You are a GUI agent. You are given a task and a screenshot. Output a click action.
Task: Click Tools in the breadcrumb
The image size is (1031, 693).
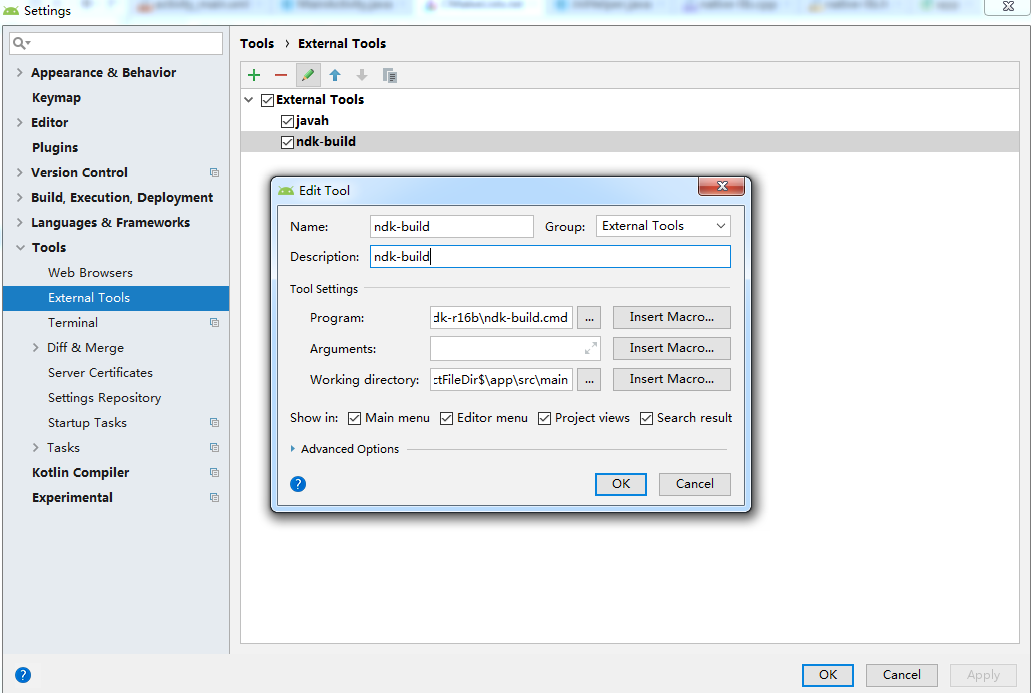(x=256, y=43)
